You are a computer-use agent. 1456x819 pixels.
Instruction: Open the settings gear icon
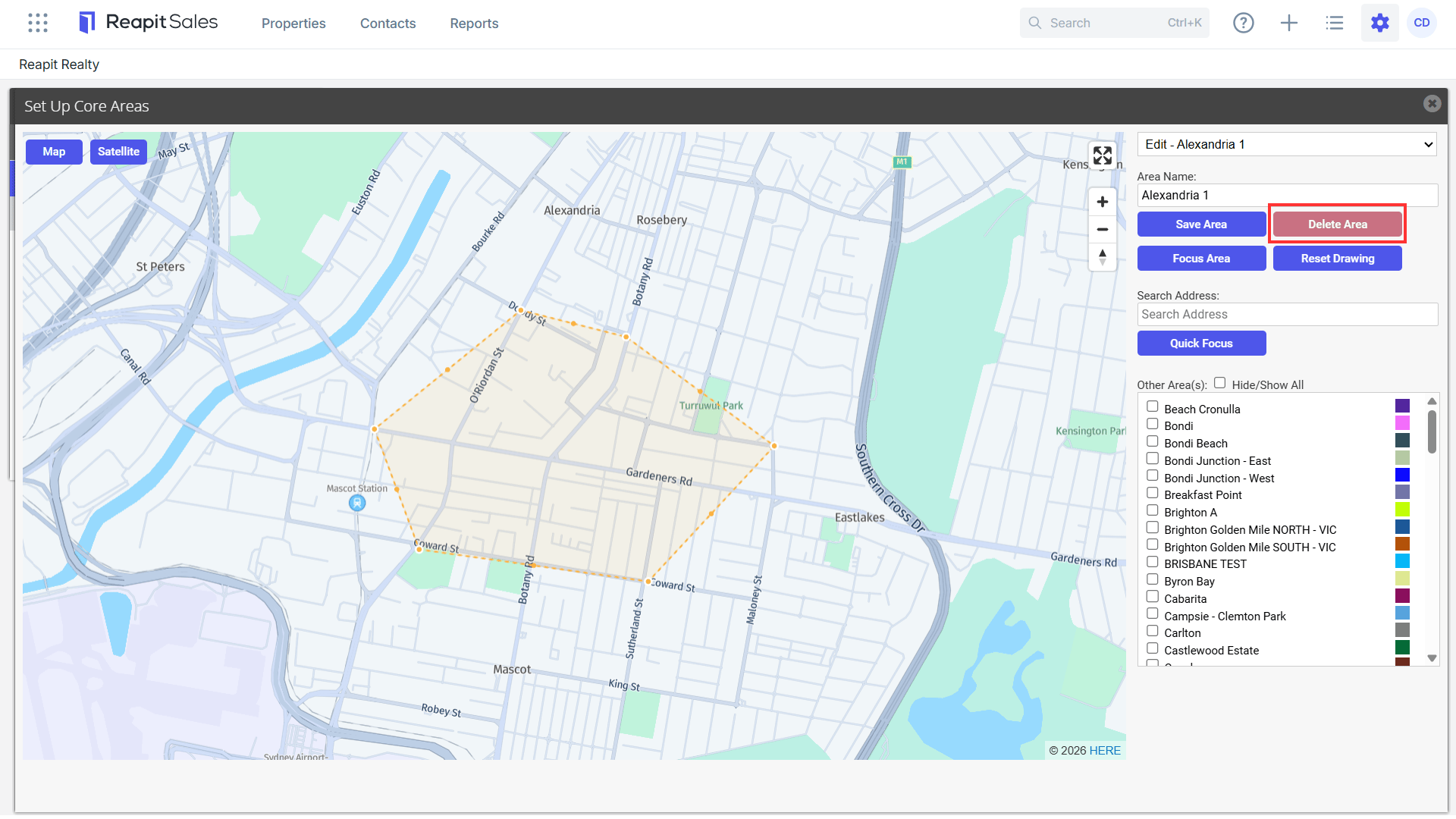tap(1380, 23)
